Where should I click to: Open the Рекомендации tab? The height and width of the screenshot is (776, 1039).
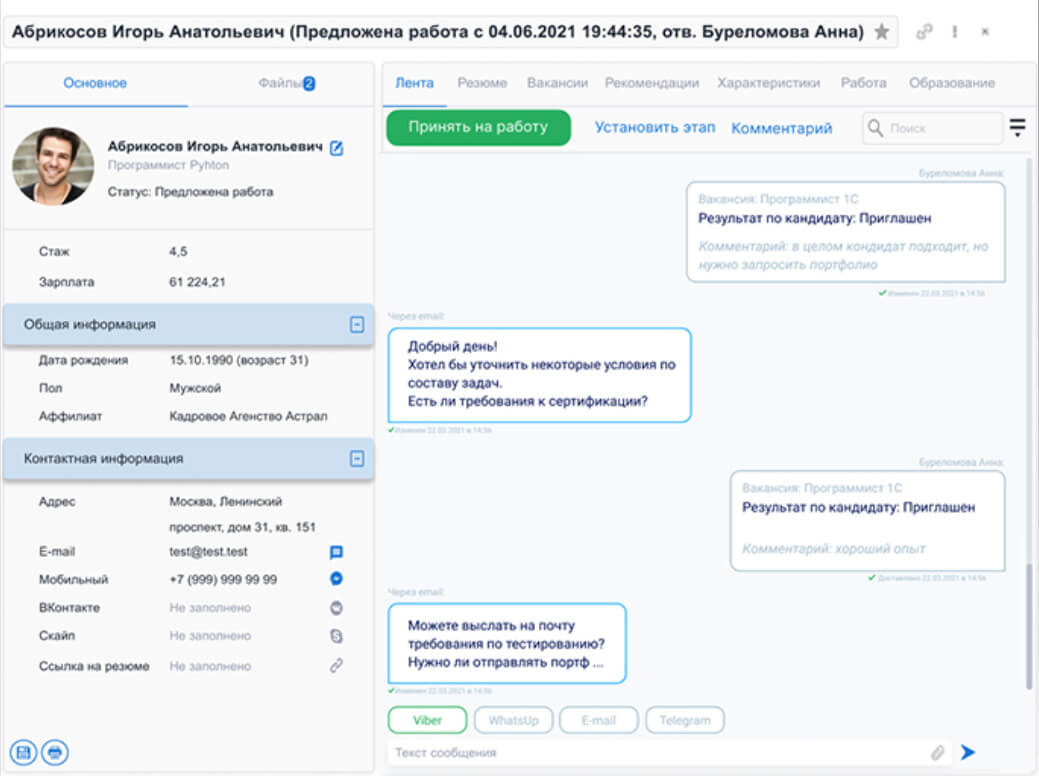[652, 83]
